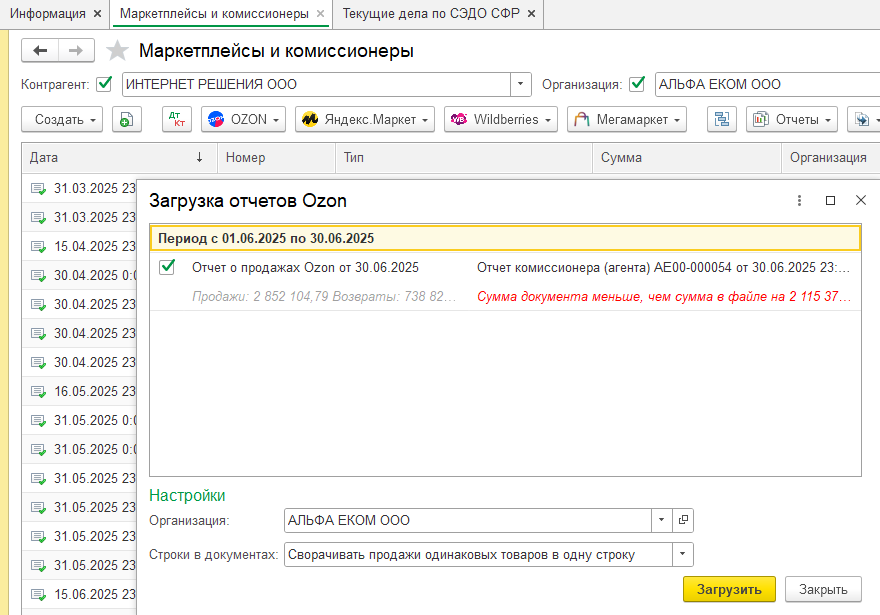Viewport: 880px width, 615px height.
Task: Click the Настройки section heading
Action: click(x=187, y=495)
